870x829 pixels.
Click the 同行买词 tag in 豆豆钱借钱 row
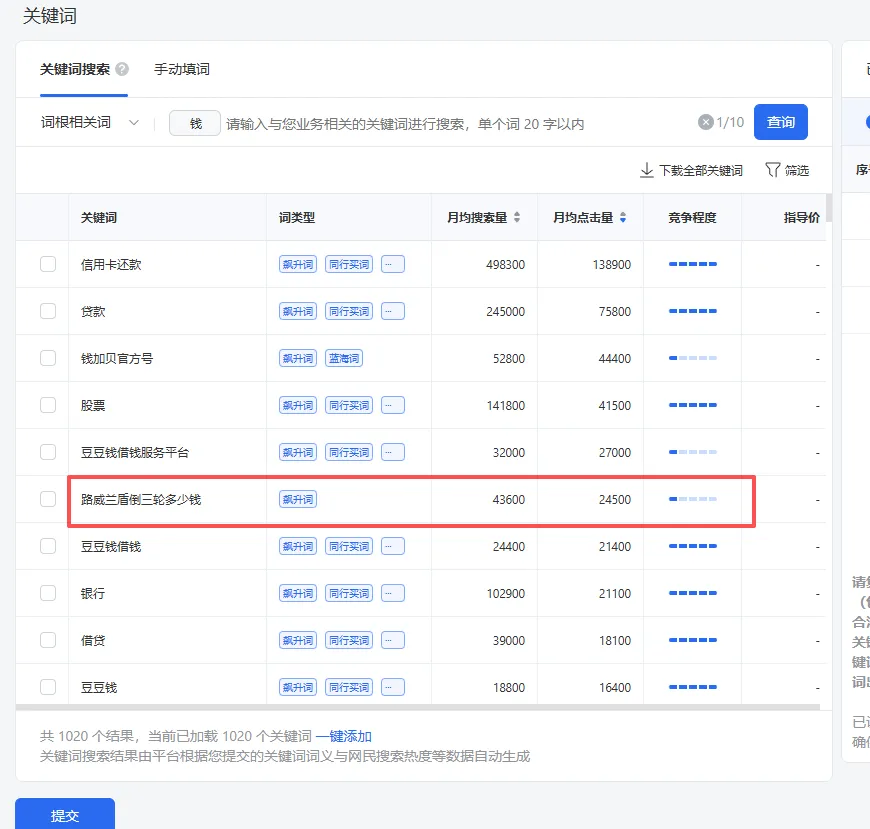coord(349,546)
